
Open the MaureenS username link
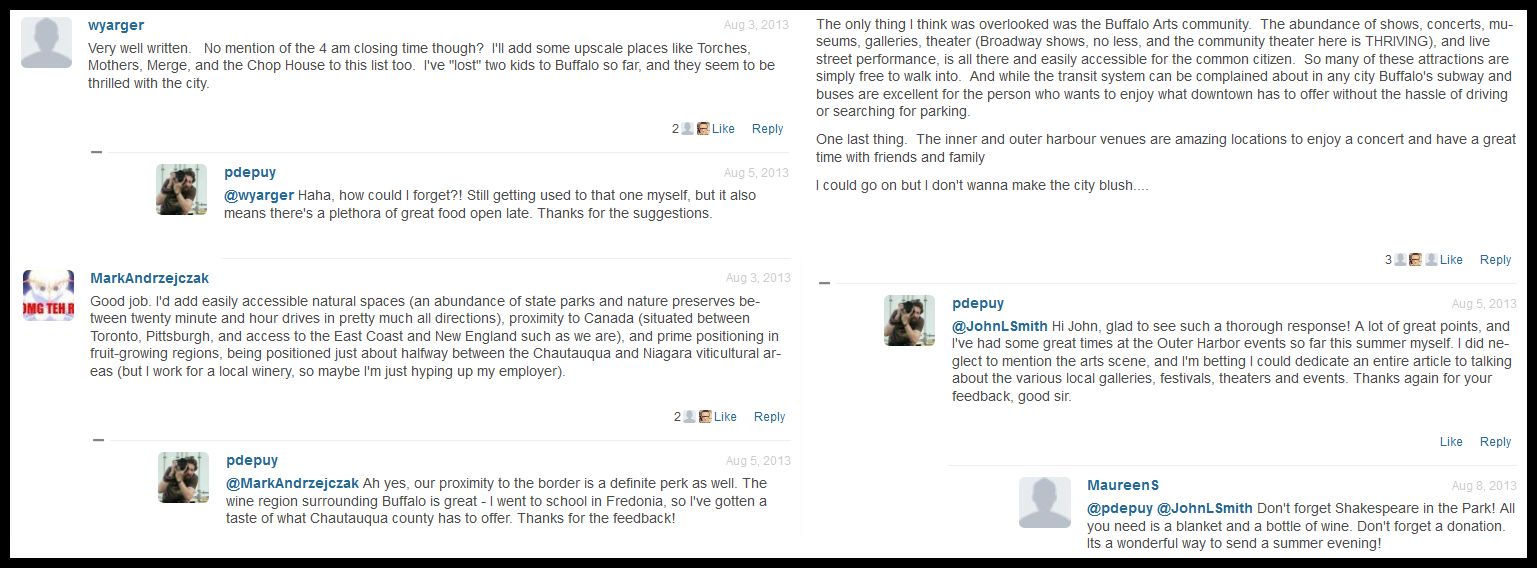[x=1123, y=485]
